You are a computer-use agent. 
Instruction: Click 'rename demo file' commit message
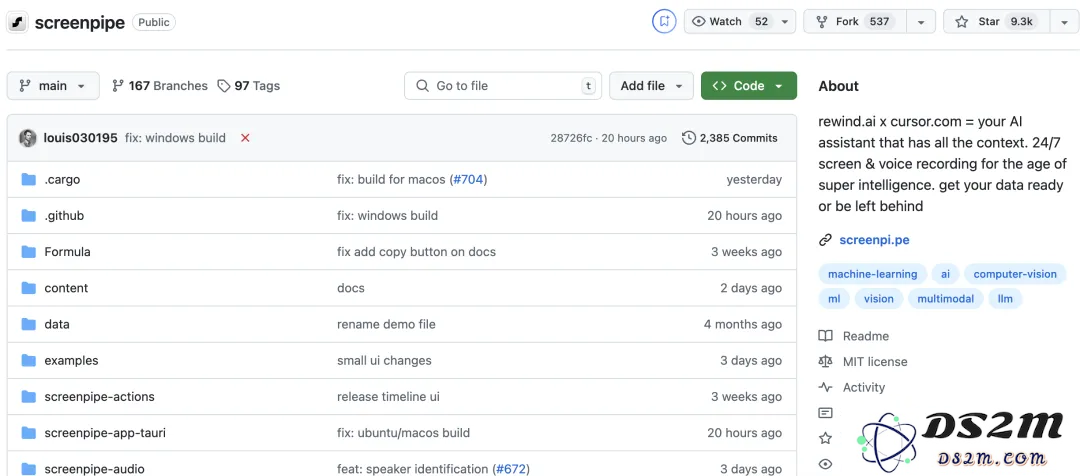pyautogui.click(x=386, y=324)
